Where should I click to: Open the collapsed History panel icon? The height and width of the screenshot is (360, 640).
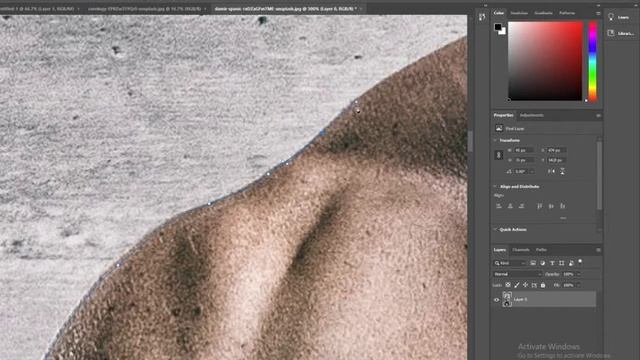coord(482,17)
